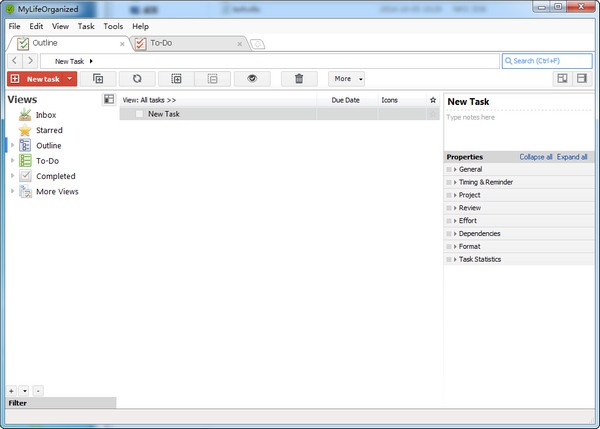Click the expand all tasks toolbar icon
The height and width of the screenshot is (429, 600).
pyautogui.click(x=176, y=79)
